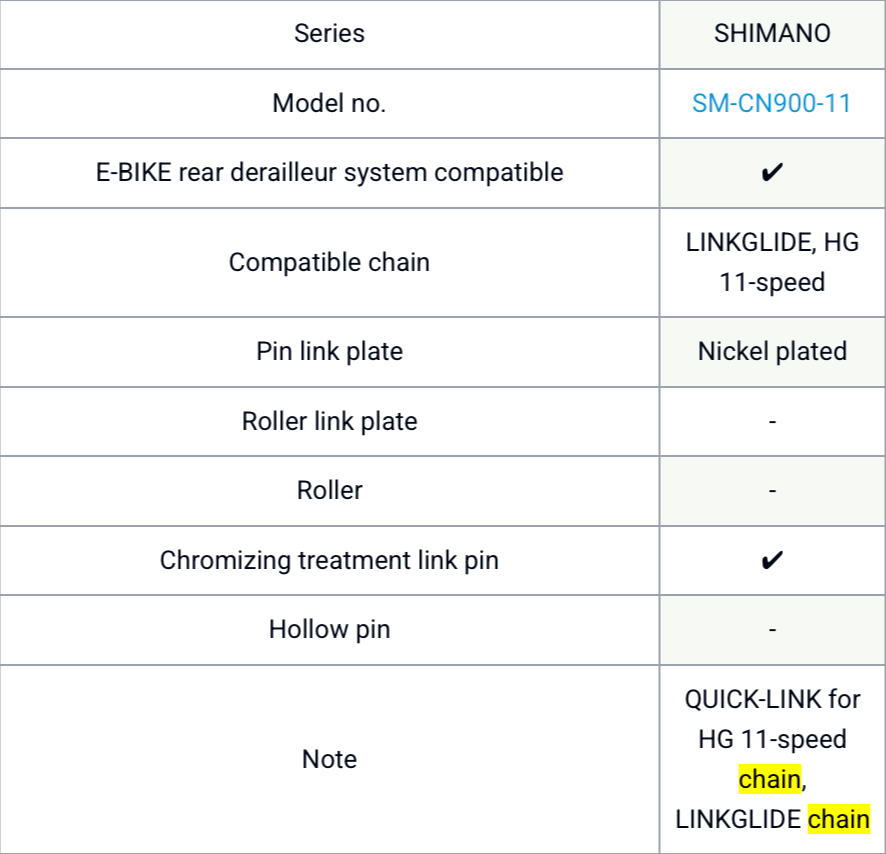
Task: Select the Compatible chain label
Action: [329, 262]
